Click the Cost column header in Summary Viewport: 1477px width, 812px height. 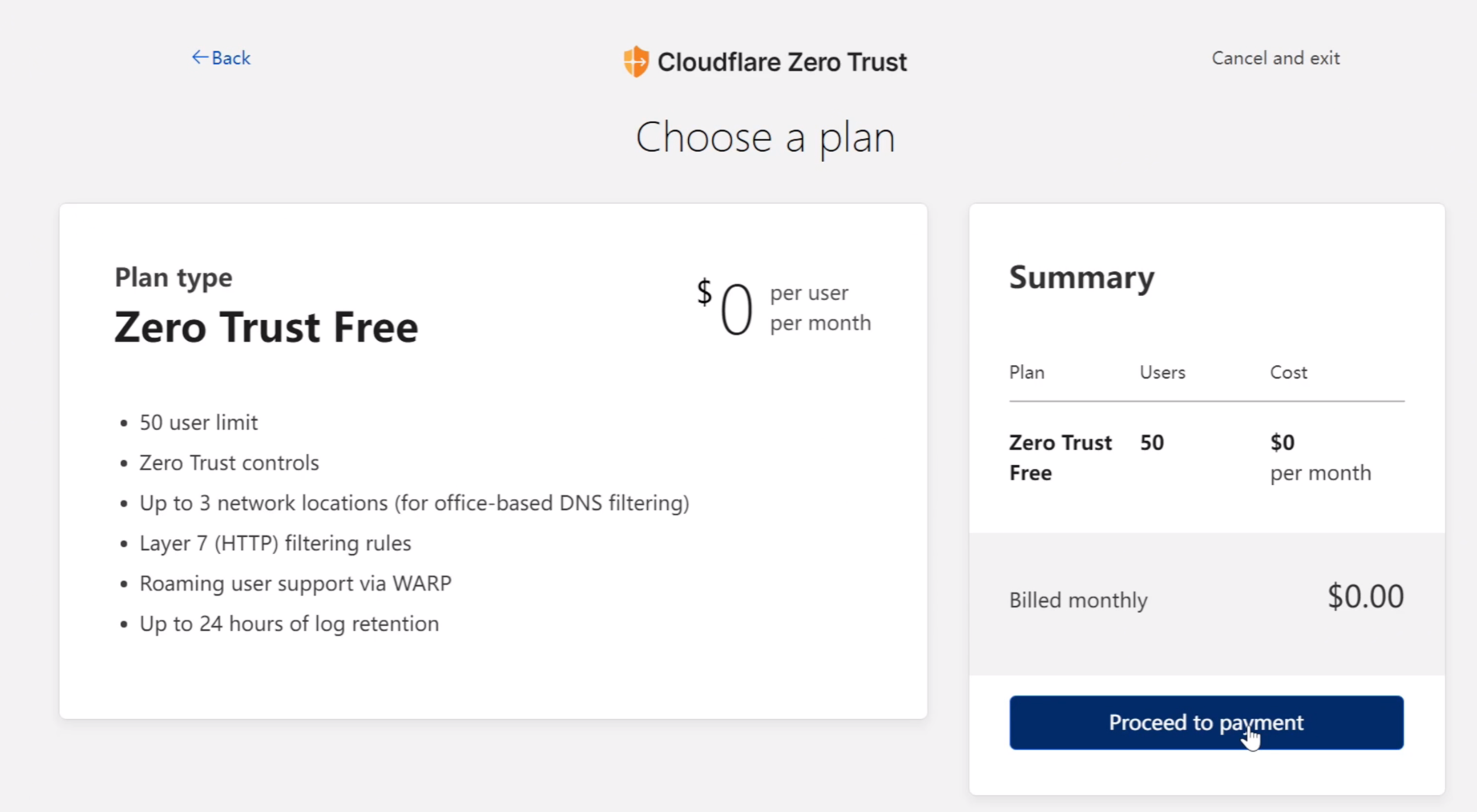tap(1288, 373)
